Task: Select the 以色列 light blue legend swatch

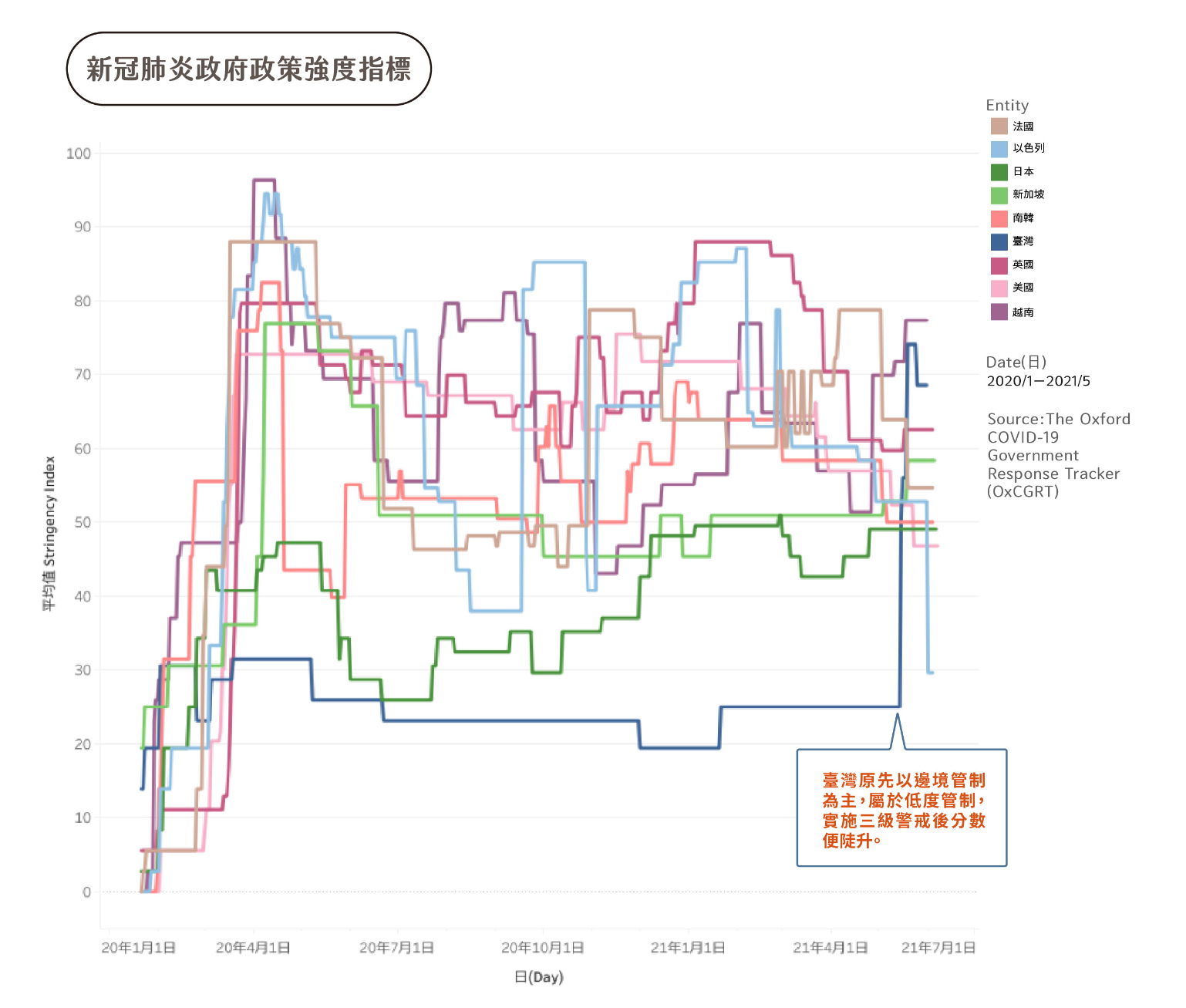Action: pos(999,149)
